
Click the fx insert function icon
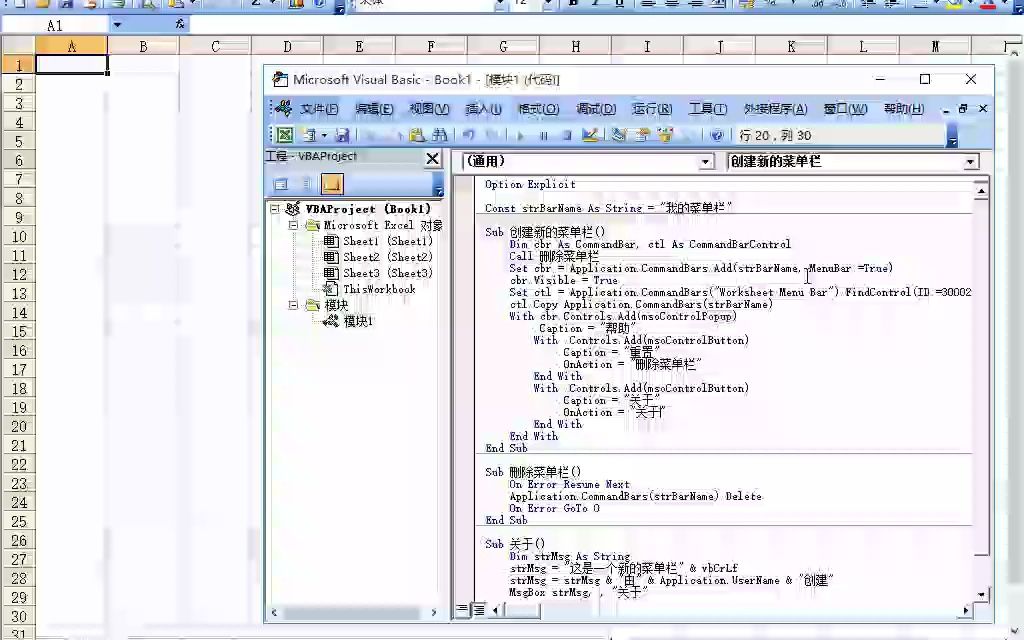point(180,24)
